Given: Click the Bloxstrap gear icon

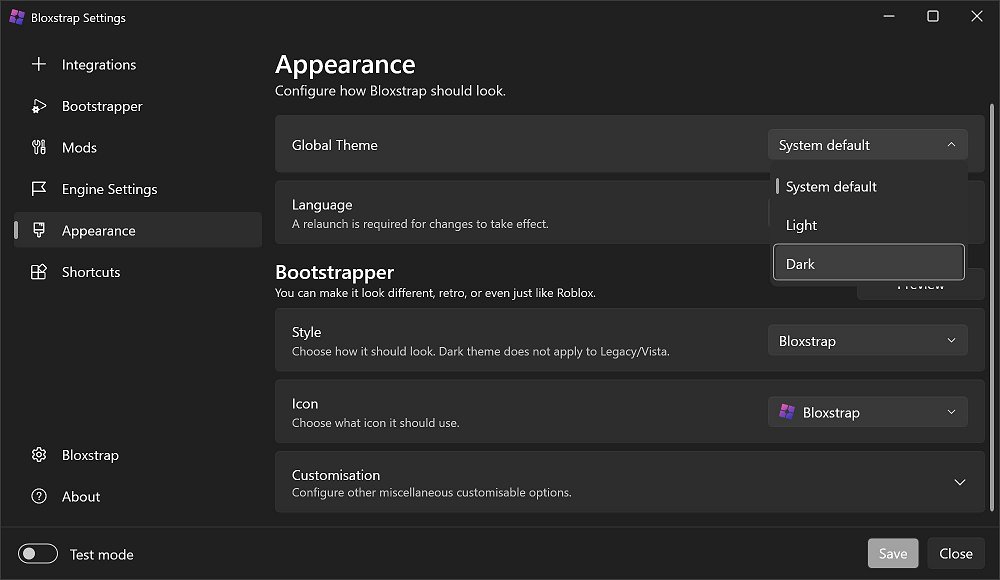Looking at the screenshot, I should point(39,455).
